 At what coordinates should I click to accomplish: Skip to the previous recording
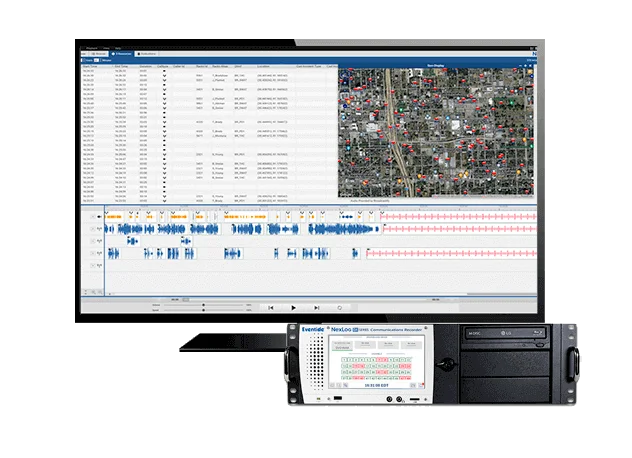coord(270,308)
